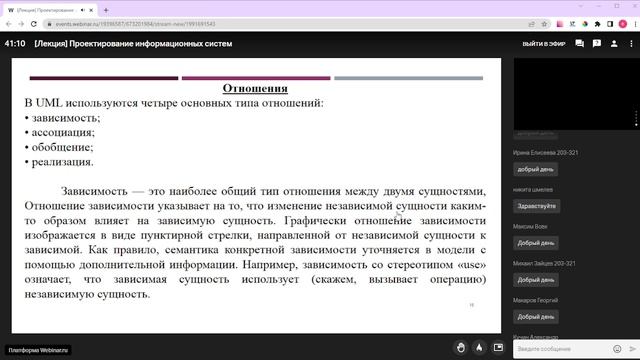Select the lecture browser tab
Screen dimensions: 640x360
pos(46,10)
